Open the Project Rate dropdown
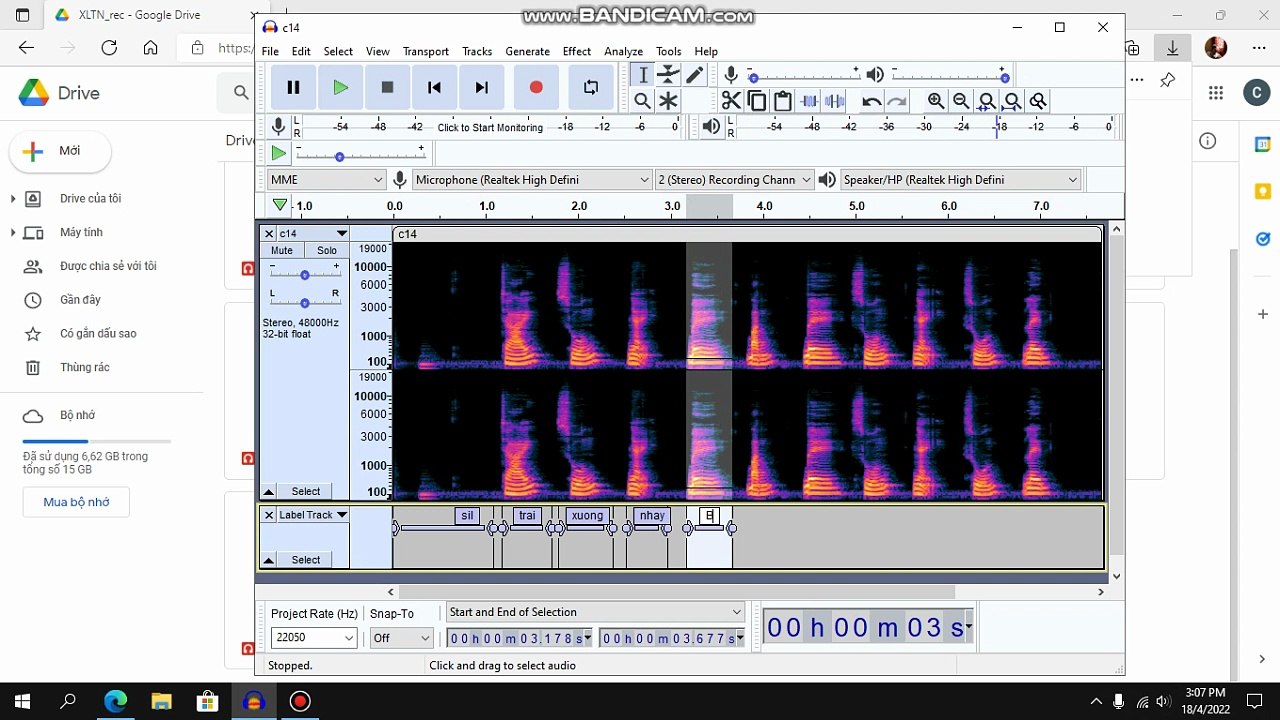 click(x=314, y=638)
